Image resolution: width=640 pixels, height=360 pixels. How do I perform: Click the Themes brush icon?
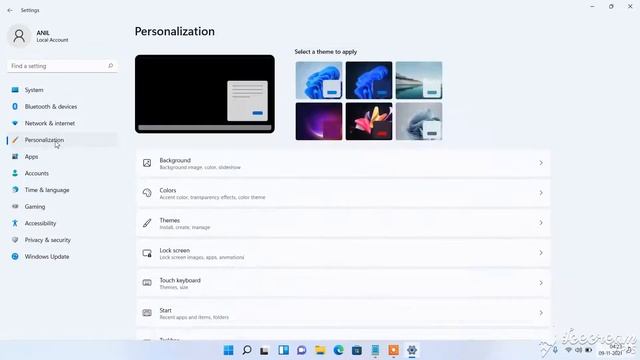pos(147,223)
